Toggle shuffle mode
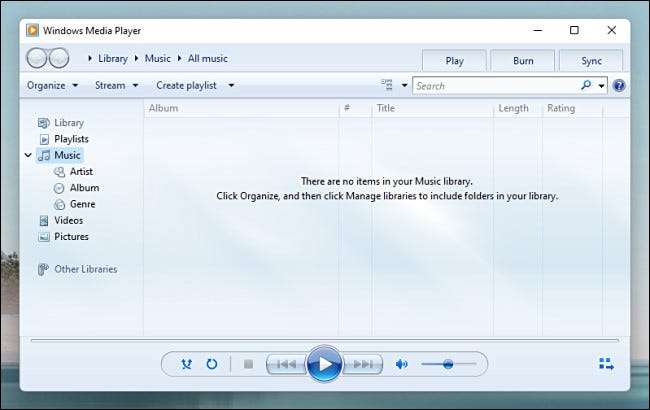The image size is (650, 410). [x=187, y=364]
